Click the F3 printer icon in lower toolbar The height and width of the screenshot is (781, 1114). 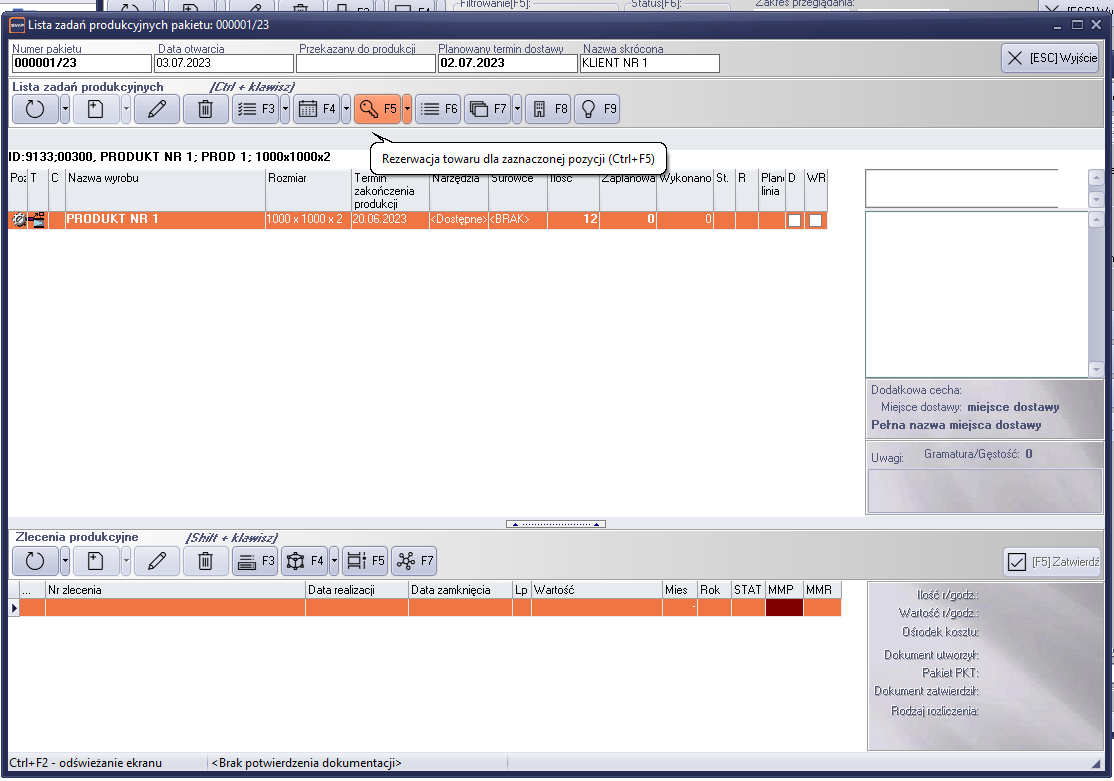click(x=255, y=561)
